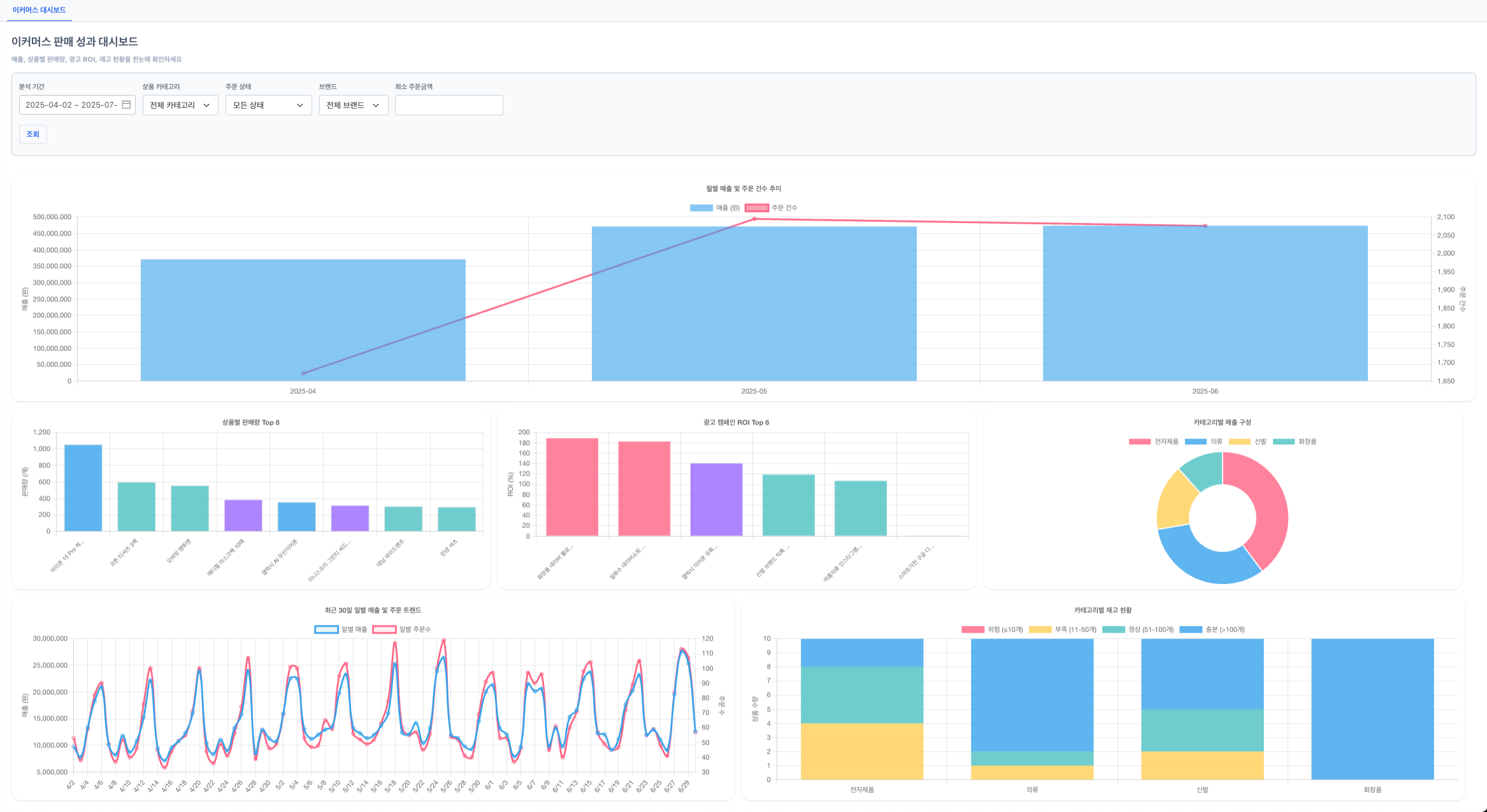The width and height of the screenshot is (1487, 812).
Task: Click the tallest bar in 상품별 판매량 chart
Action: (x=83, y=488)
